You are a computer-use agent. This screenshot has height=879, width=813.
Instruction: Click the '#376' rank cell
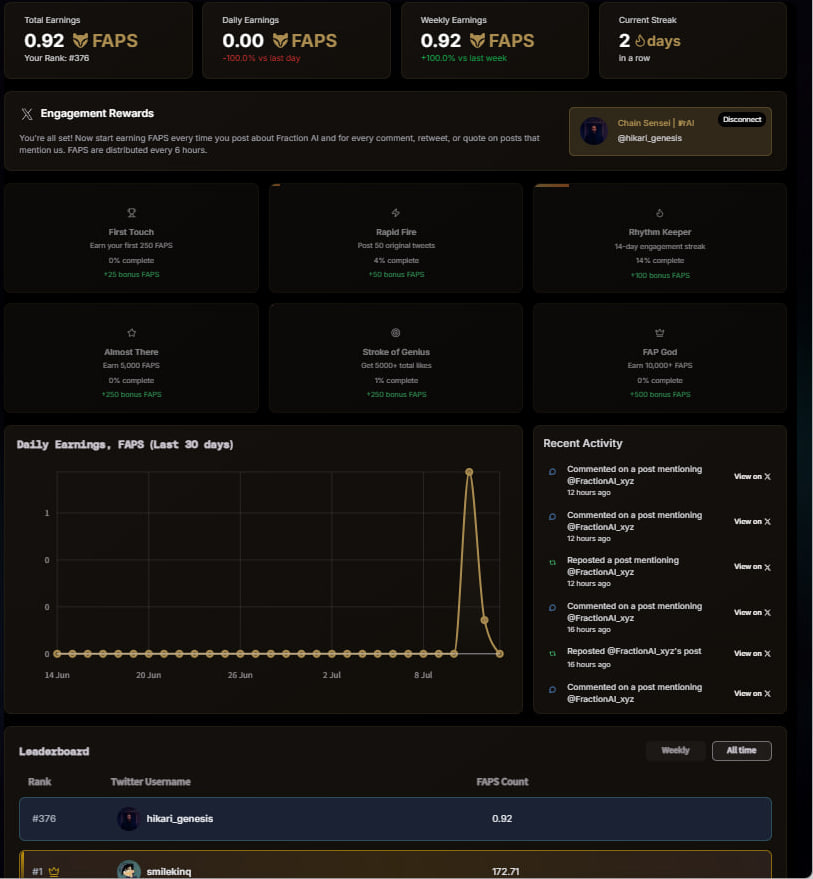point(44,818)
